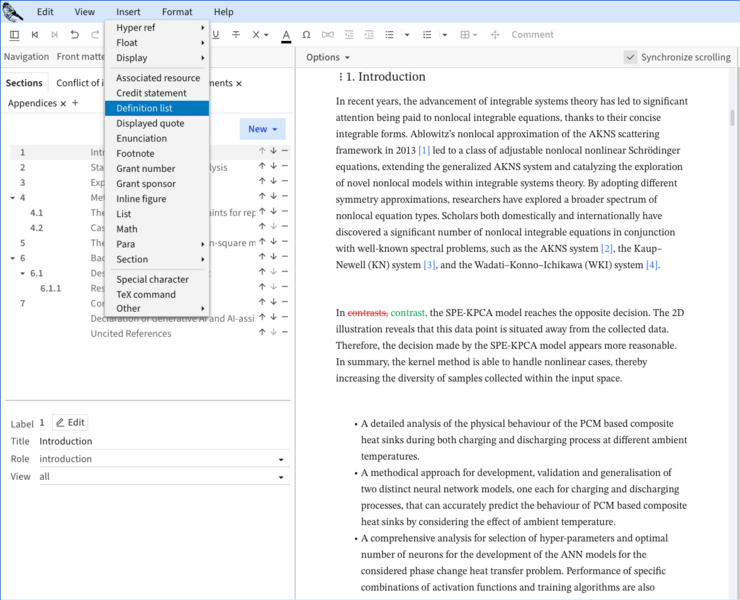Viewport: 740px width, 600px height.
Task: Choose Definition list menu item
Action: [x=157, y=108]
